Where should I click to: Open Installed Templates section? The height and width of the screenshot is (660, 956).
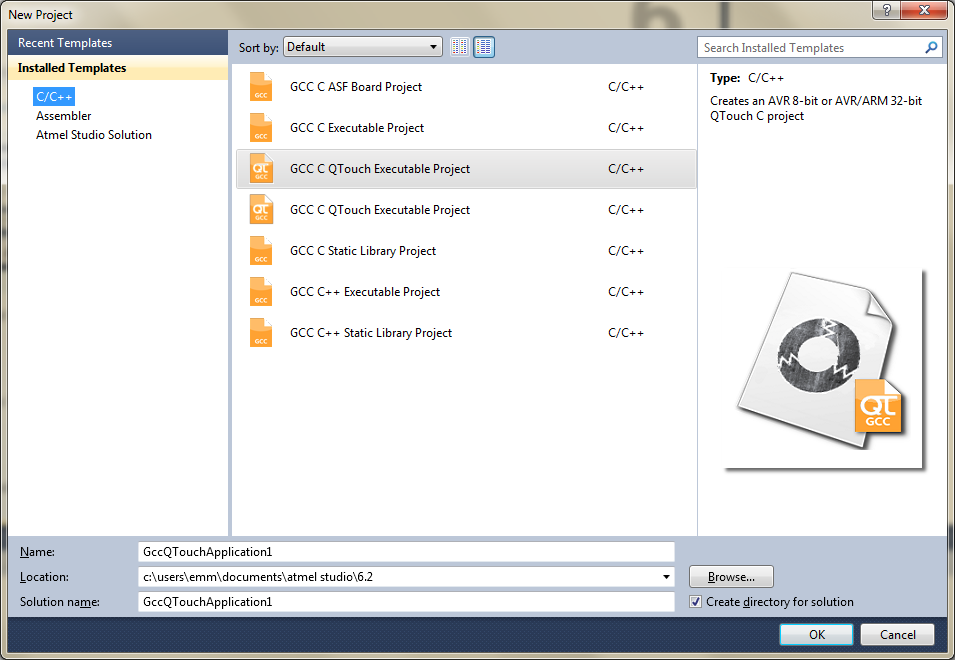point(118,68)
